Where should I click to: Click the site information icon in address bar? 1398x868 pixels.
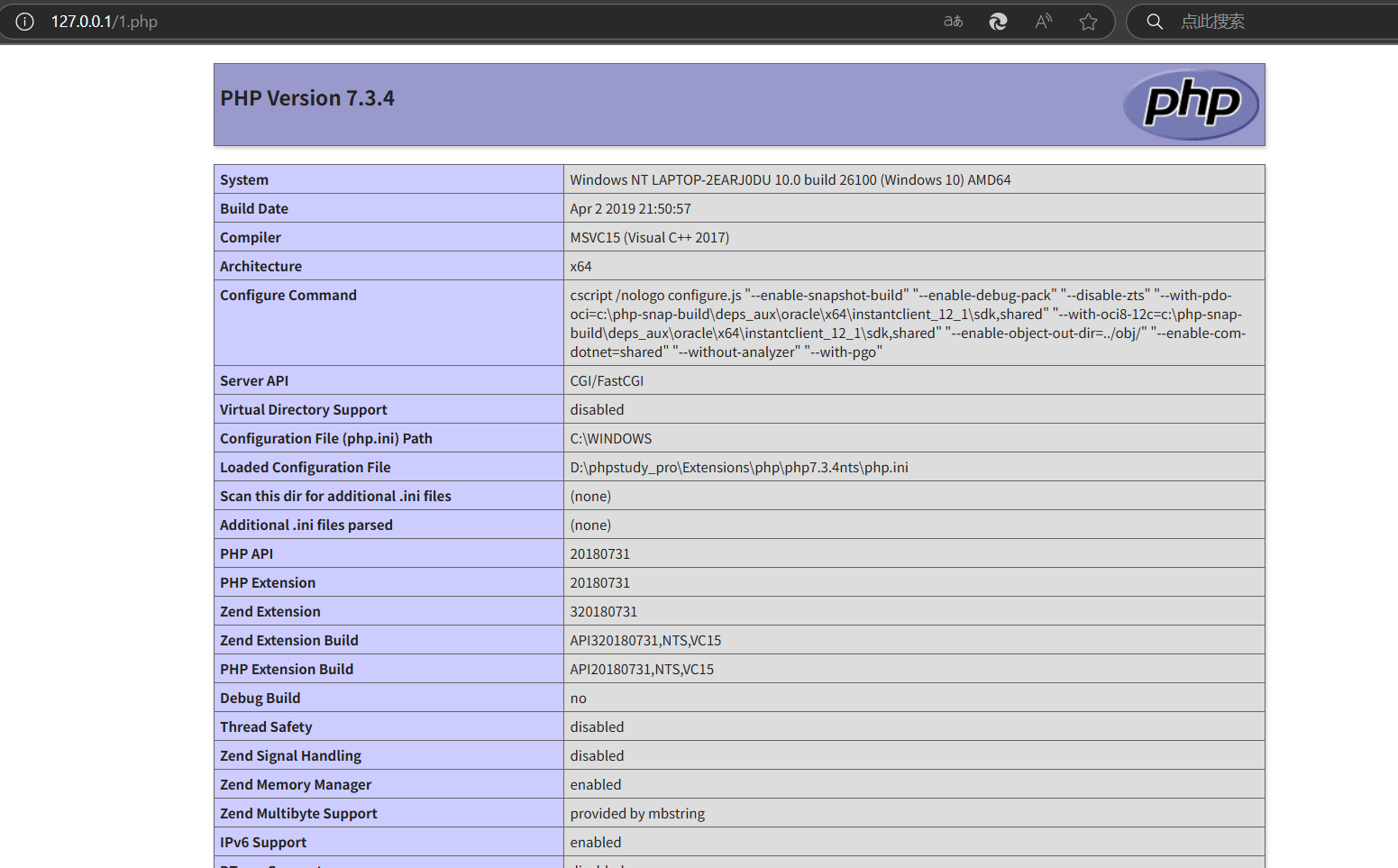[24, 22]
